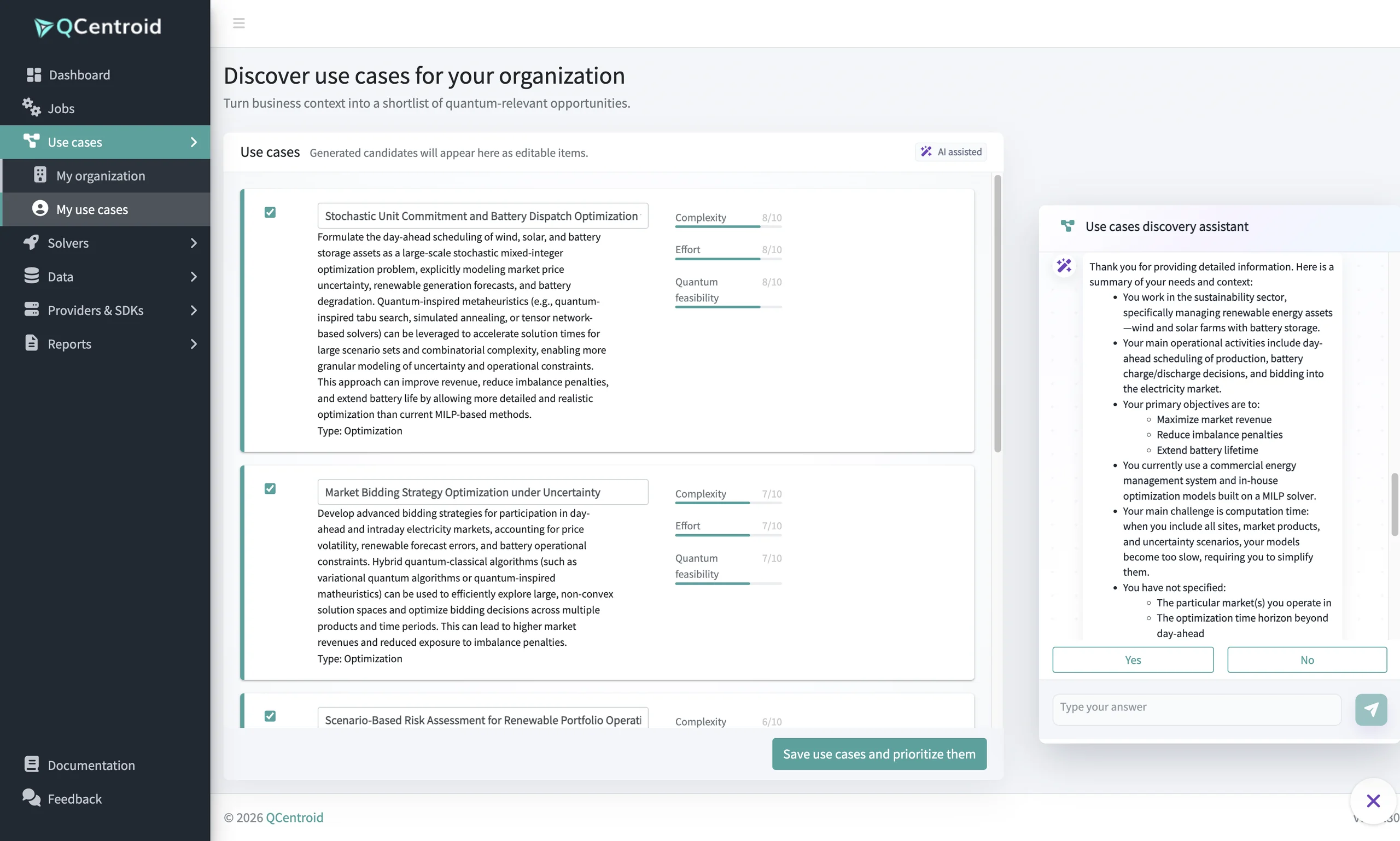Screen dimensions: 1400x841
Task: Answer Yes in the assistant
Action: coord(1133,659)
